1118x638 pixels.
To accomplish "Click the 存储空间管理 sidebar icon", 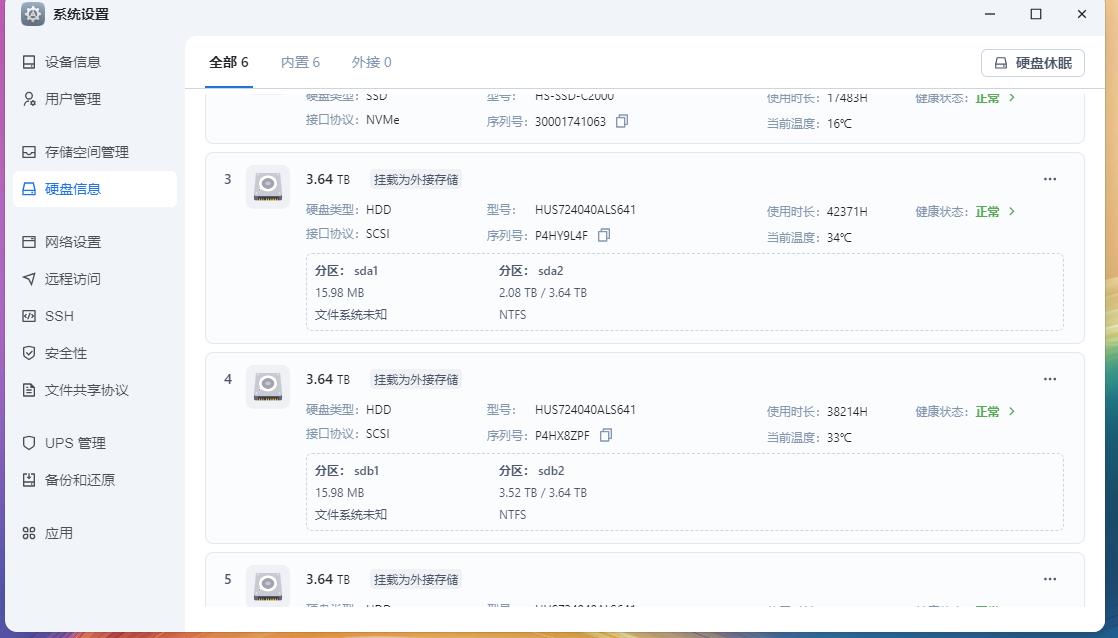I will (x=29, y=152).
